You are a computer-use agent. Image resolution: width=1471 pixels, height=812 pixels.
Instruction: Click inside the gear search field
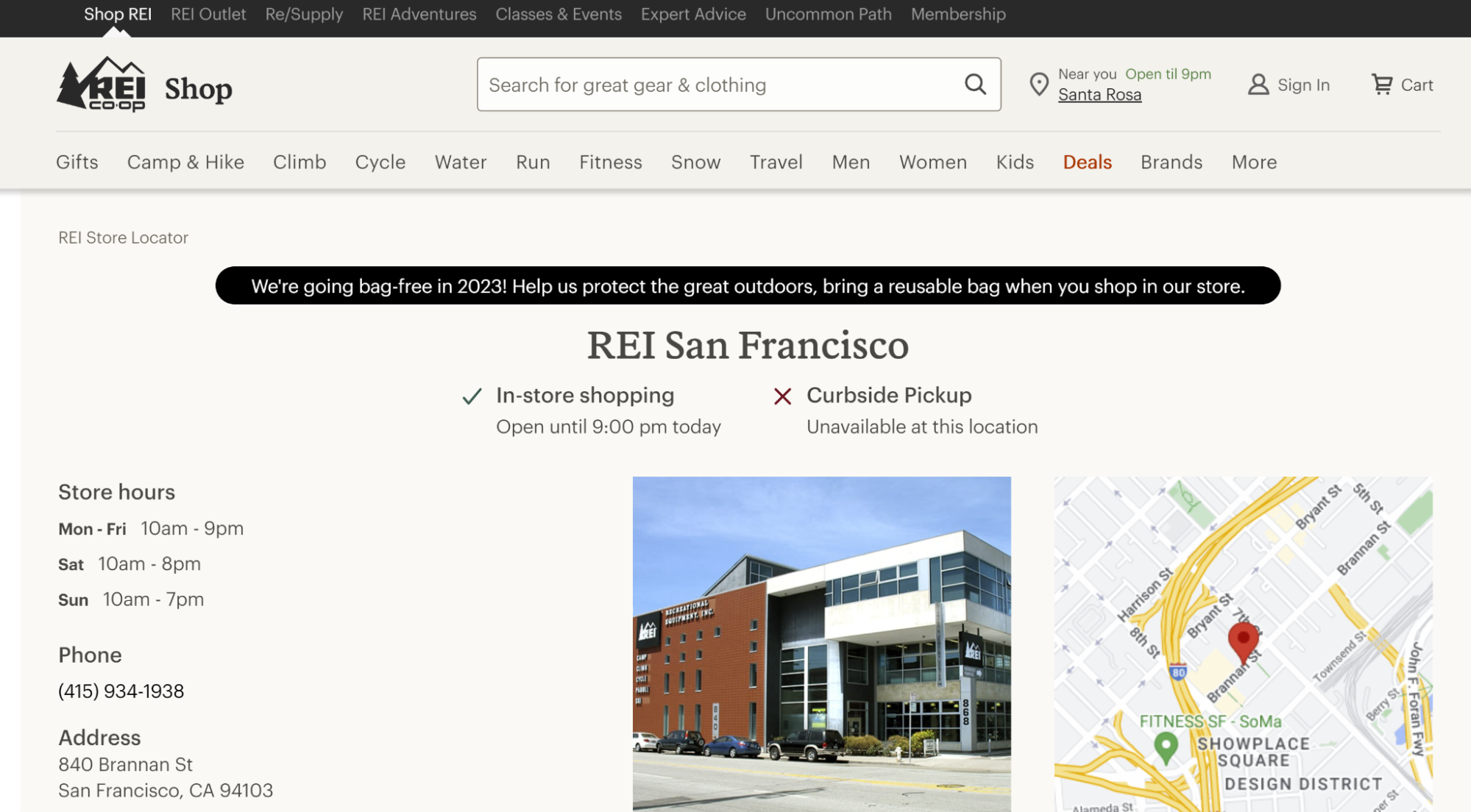pos(699,84)
